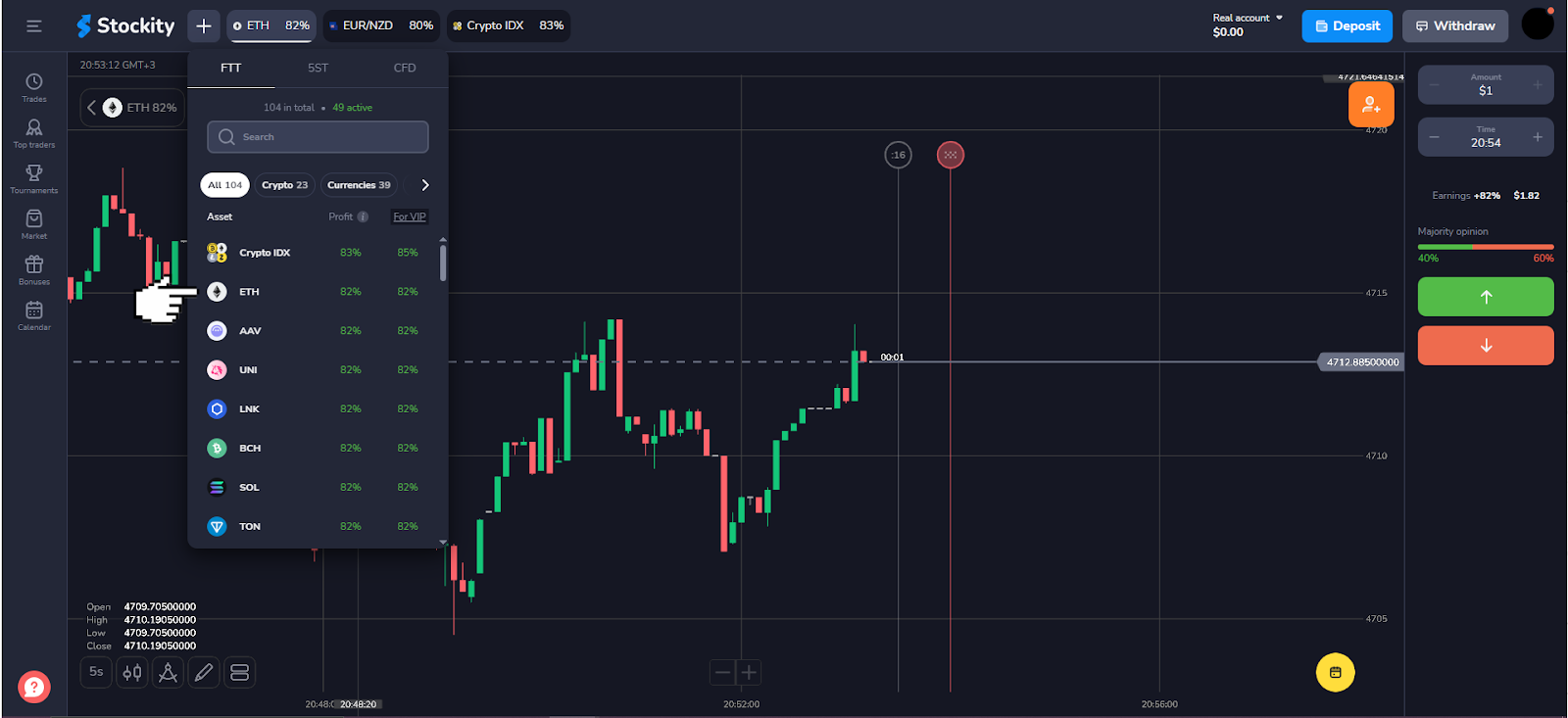The image size is (1568, 718).
Task: Select the drawing pencil tool
Action: tap(204, 672)
